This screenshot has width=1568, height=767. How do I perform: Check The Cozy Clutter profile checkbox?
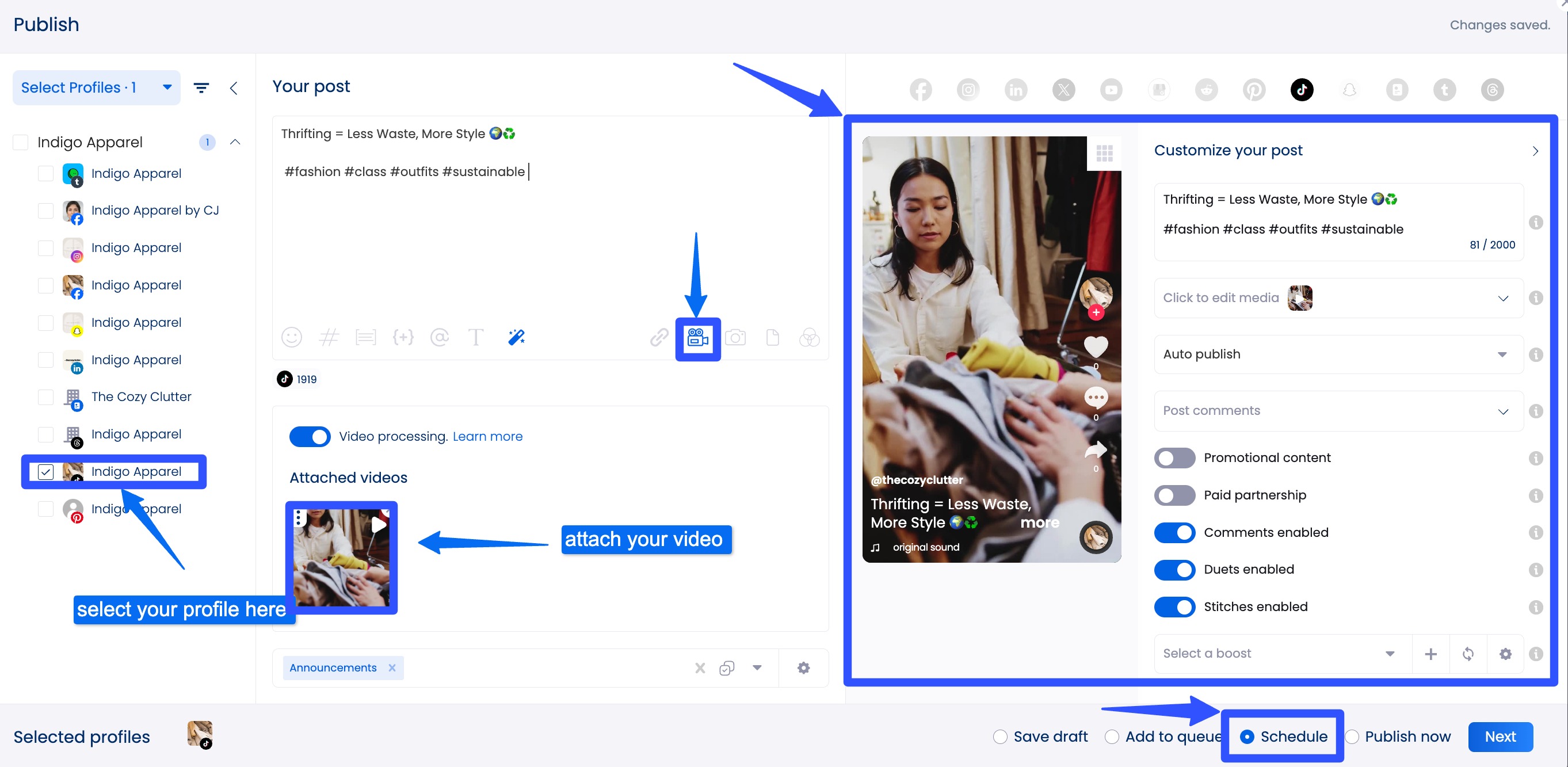pyautogui.click(x=45, y=397)
